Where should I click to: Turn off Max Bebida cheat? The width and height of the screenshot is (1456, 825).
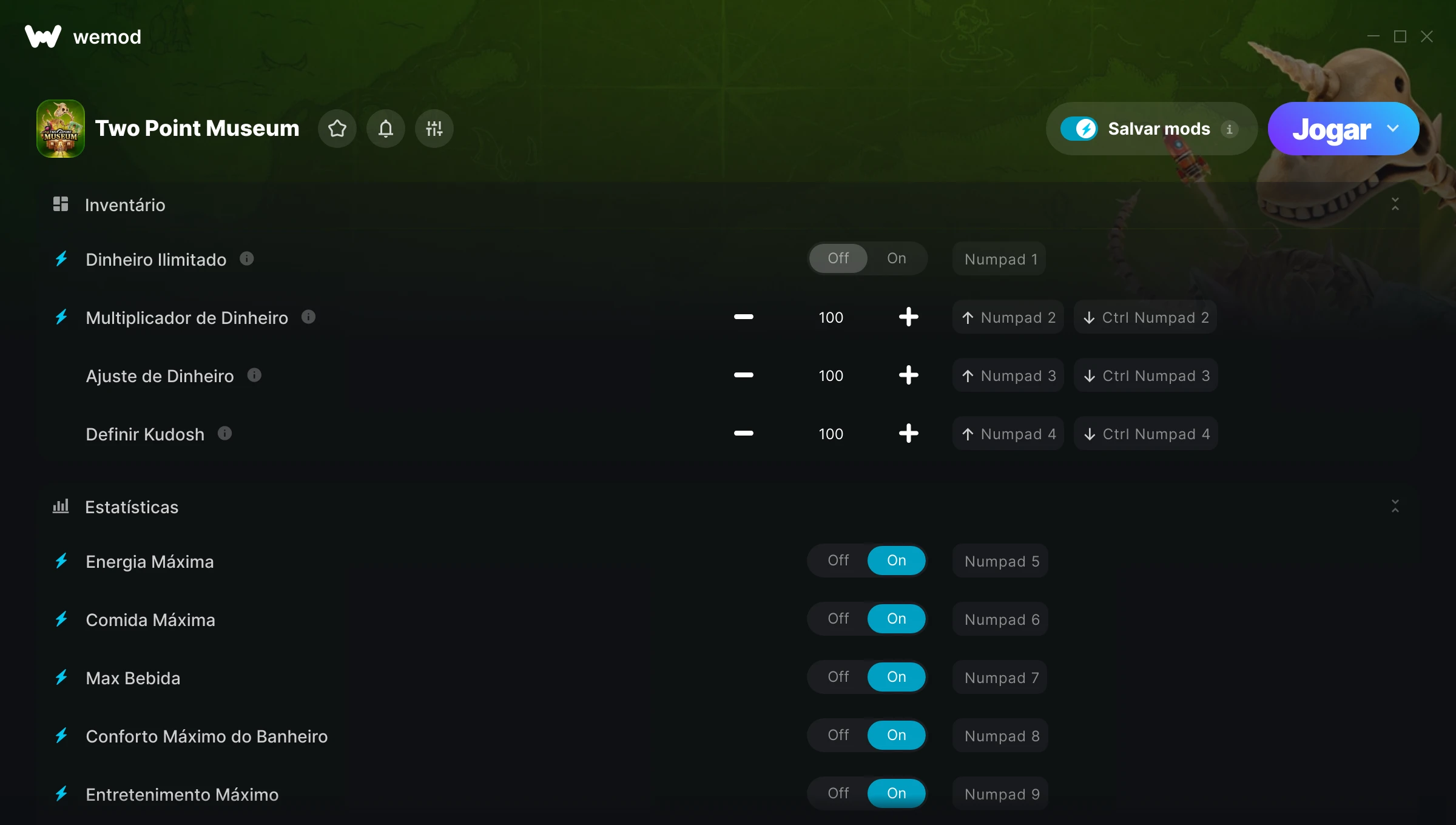(838, 677)
